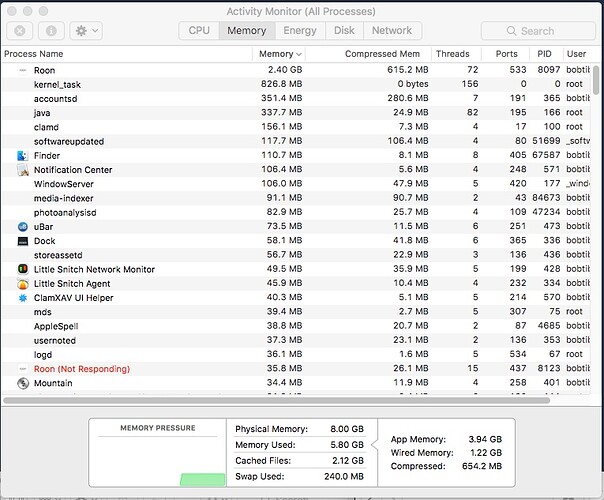Image resolution: width=604 pixels, height=500 pixels.
Task: Select the kernel_task process row
Action: (296, 84)
